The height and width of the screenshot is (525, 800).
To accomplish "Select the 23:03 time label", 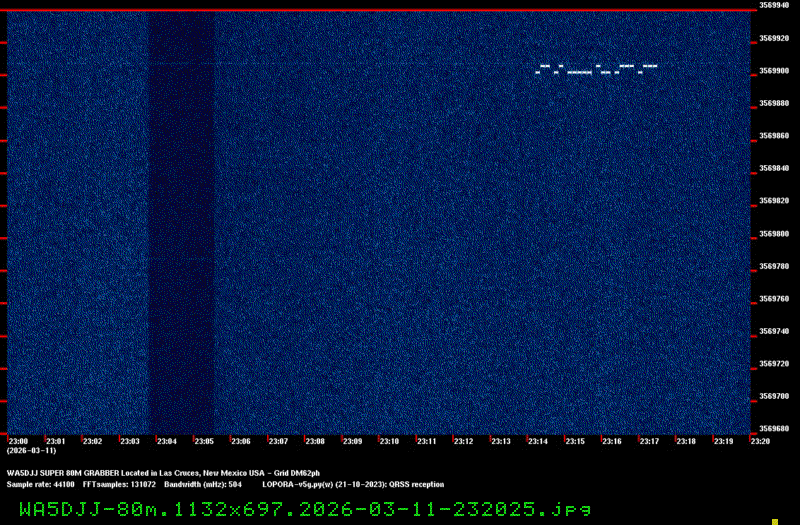I will (130, 441).
